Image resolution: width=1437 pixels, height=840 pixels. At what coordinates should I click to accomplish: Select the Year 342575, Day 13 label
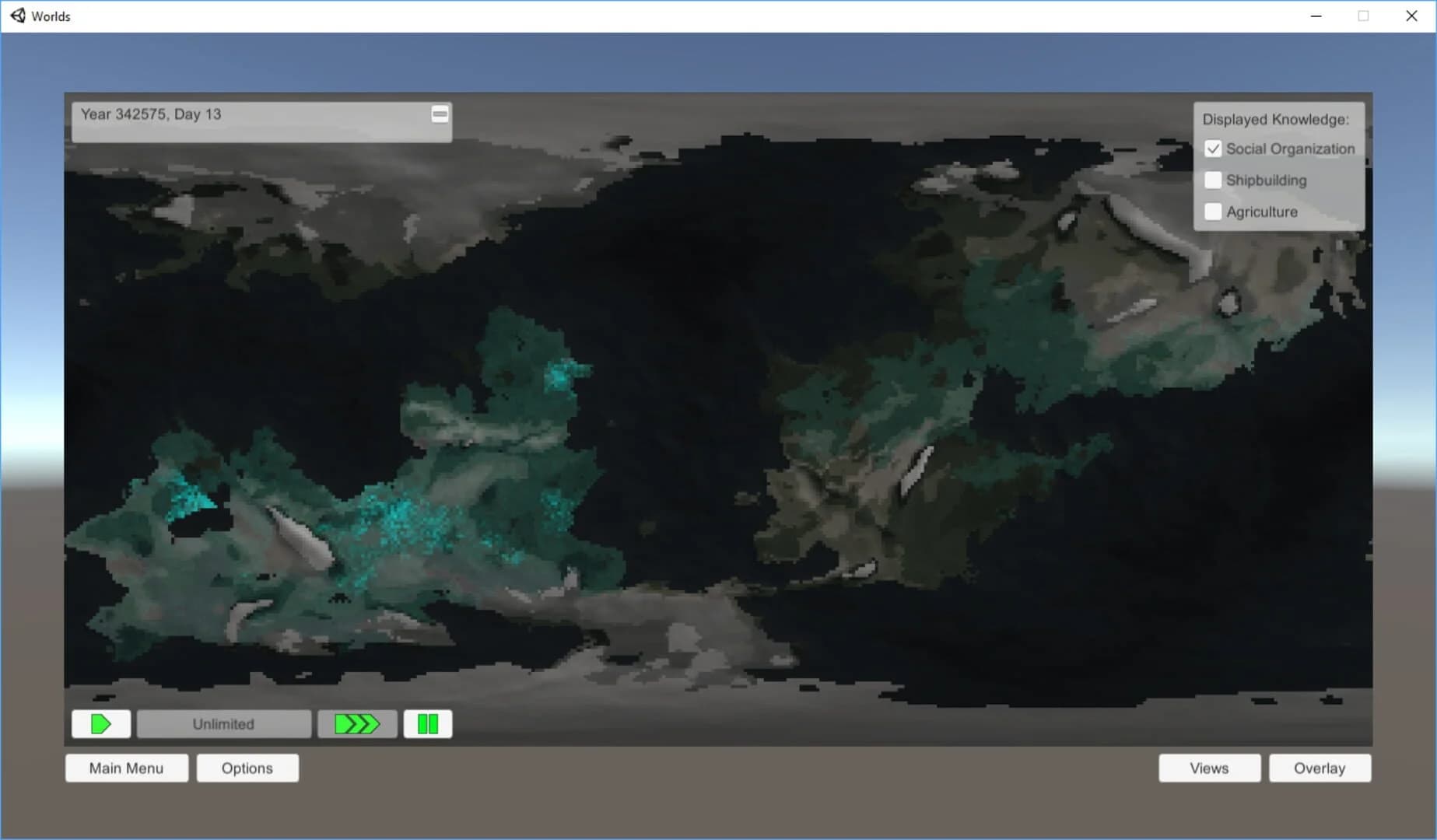click(x=152, y=114)
